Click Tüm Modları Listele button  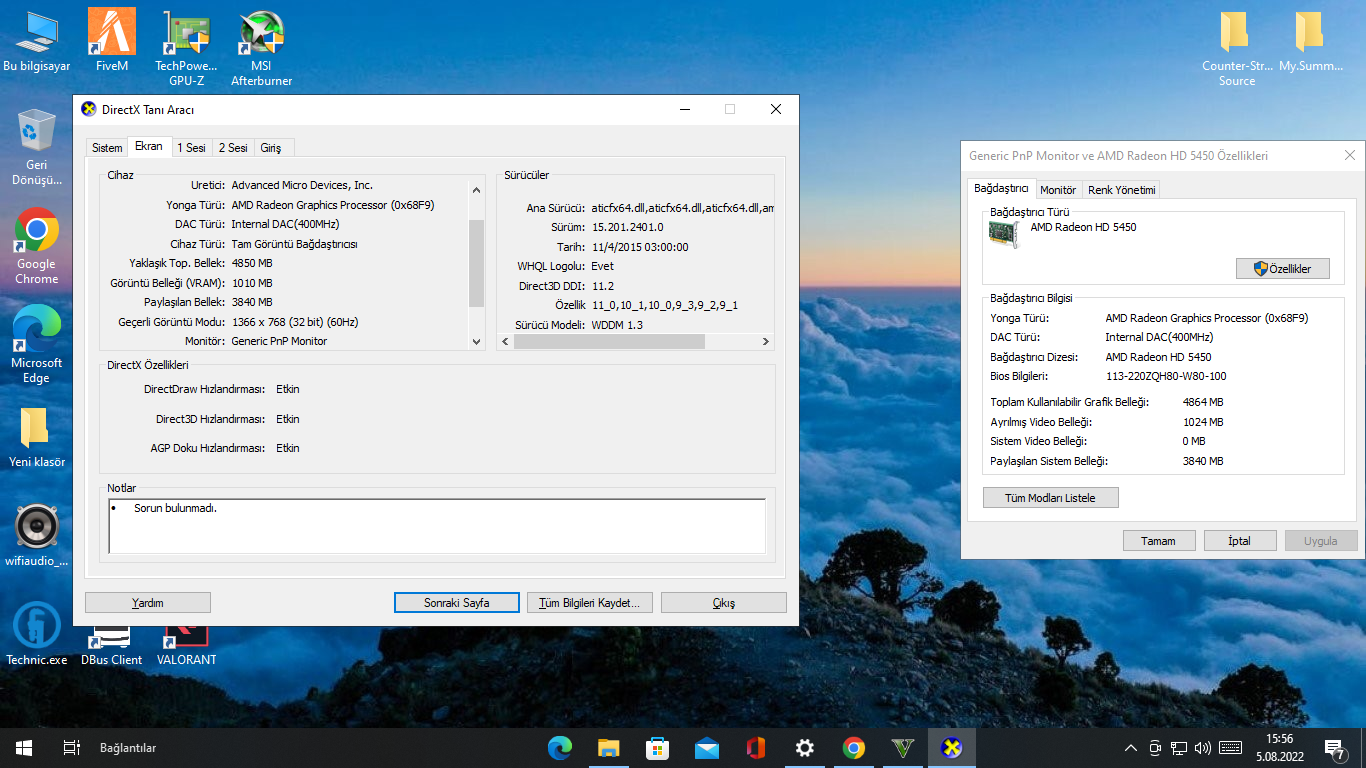click(x=1050, y=498)
